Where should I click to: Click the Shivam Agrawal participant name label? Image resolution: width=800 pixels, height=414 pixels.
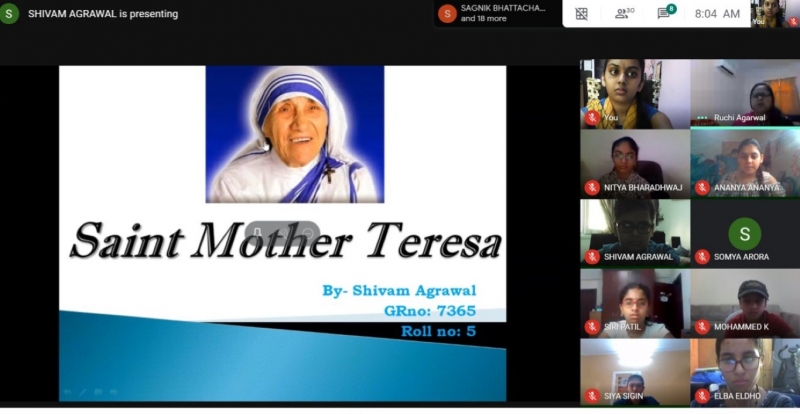click(640, 257)
